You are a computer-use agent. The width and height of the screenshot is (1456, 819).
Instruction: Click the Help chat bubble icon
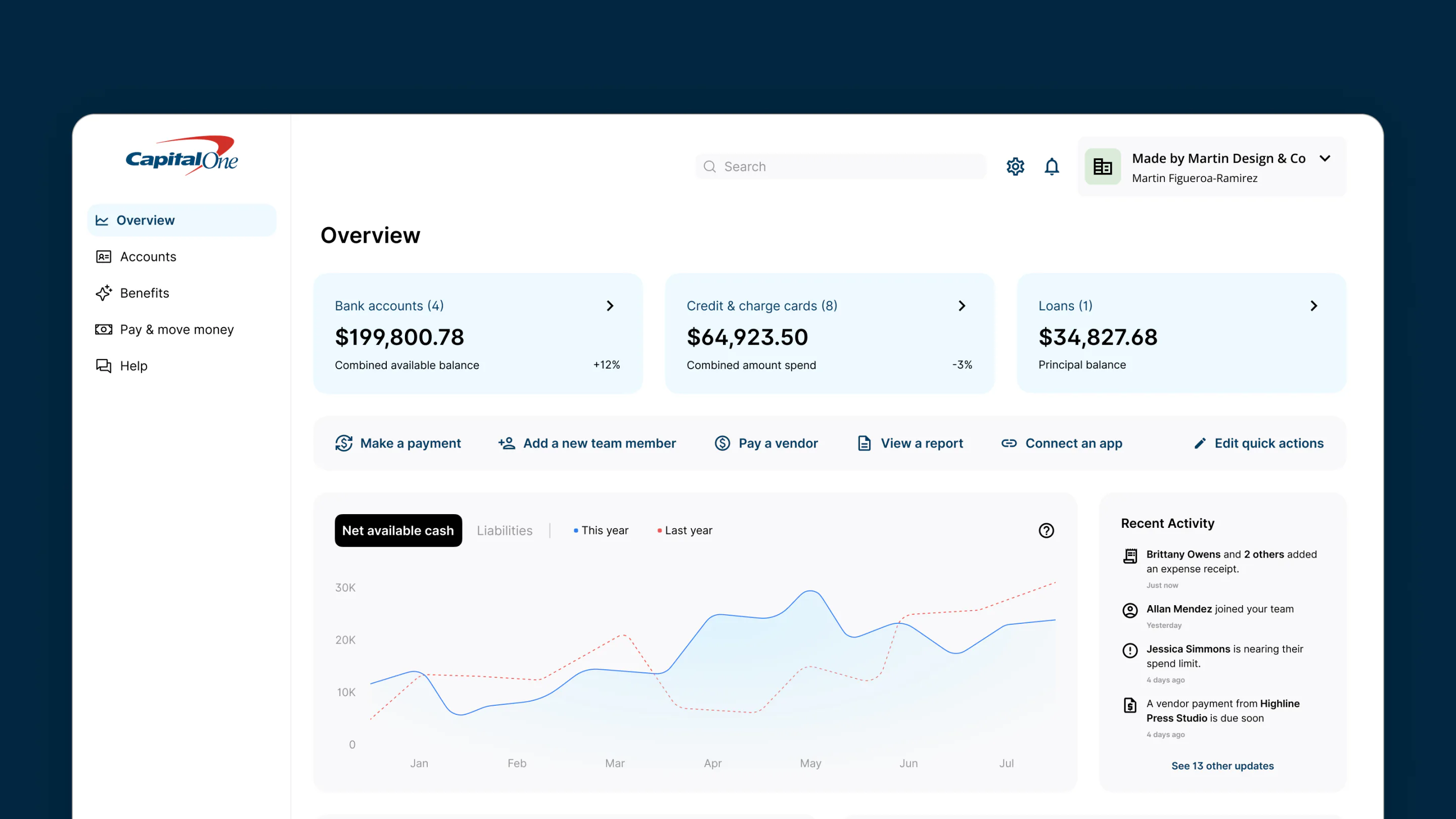(104, 366)
